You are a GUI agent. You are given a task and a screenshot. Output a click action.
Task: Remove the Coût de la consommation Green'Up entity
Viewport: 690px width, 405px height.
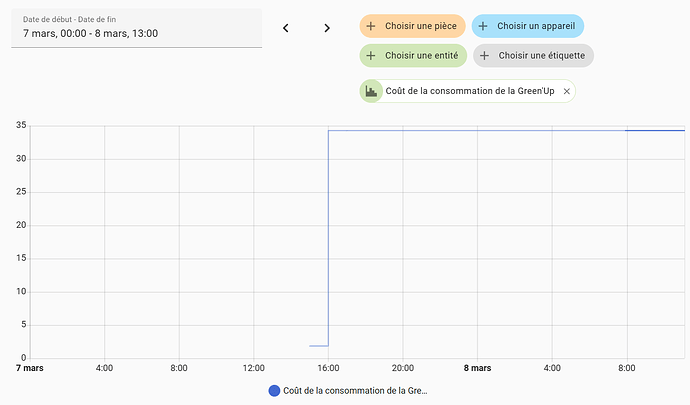pyautogui.click(x=567, y=91)
